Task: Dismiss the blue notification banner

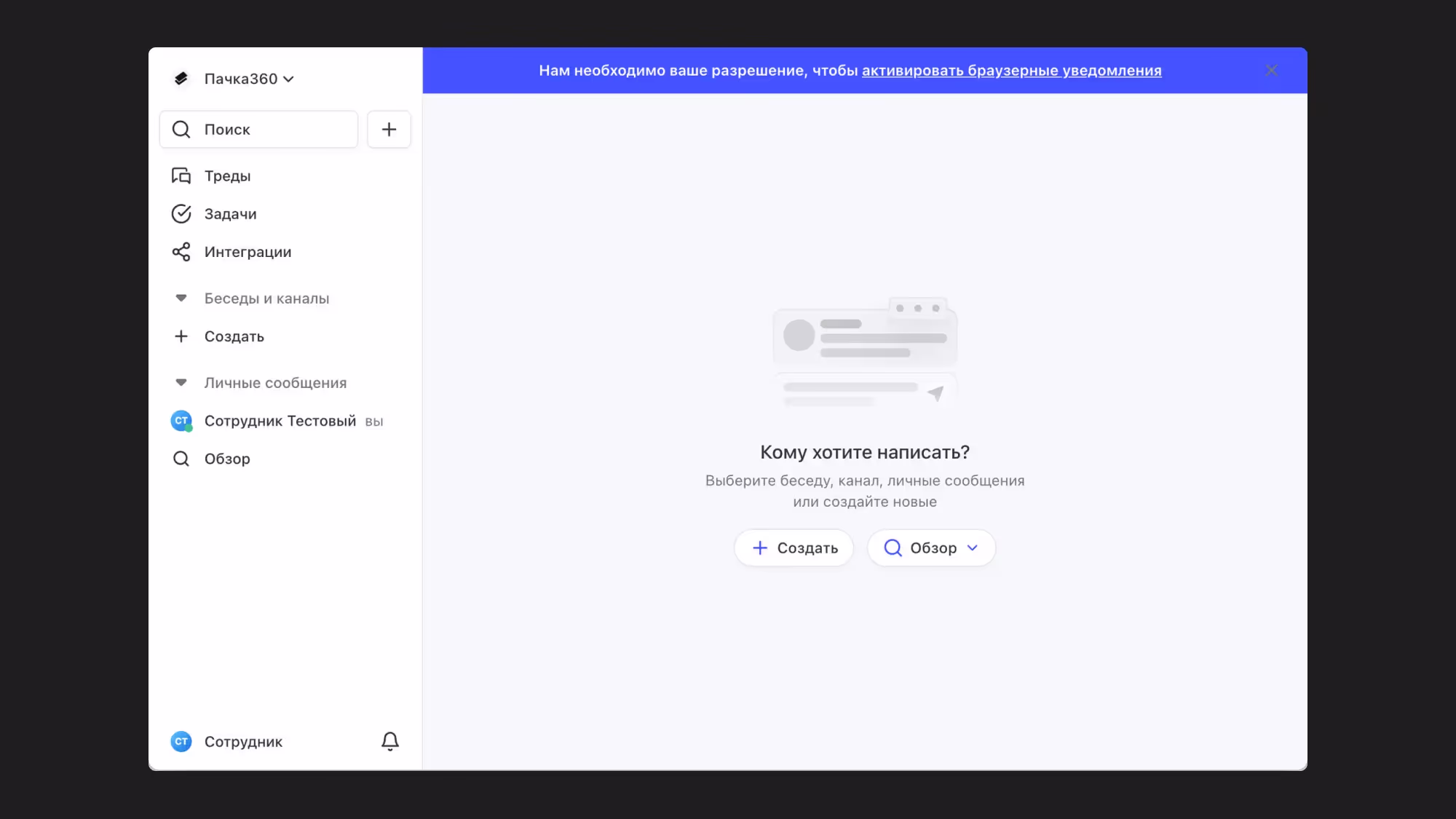Action: [x=1271, y=71]
